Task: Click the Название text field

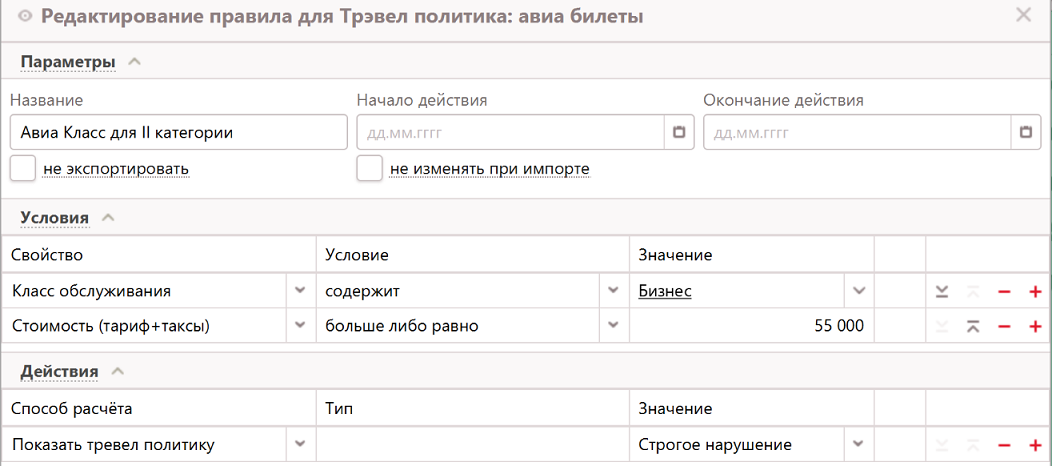Action: tap(178, 132)
